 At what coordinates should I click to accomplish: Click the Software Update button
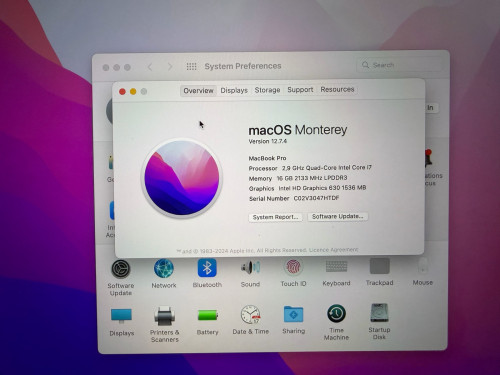338,216
